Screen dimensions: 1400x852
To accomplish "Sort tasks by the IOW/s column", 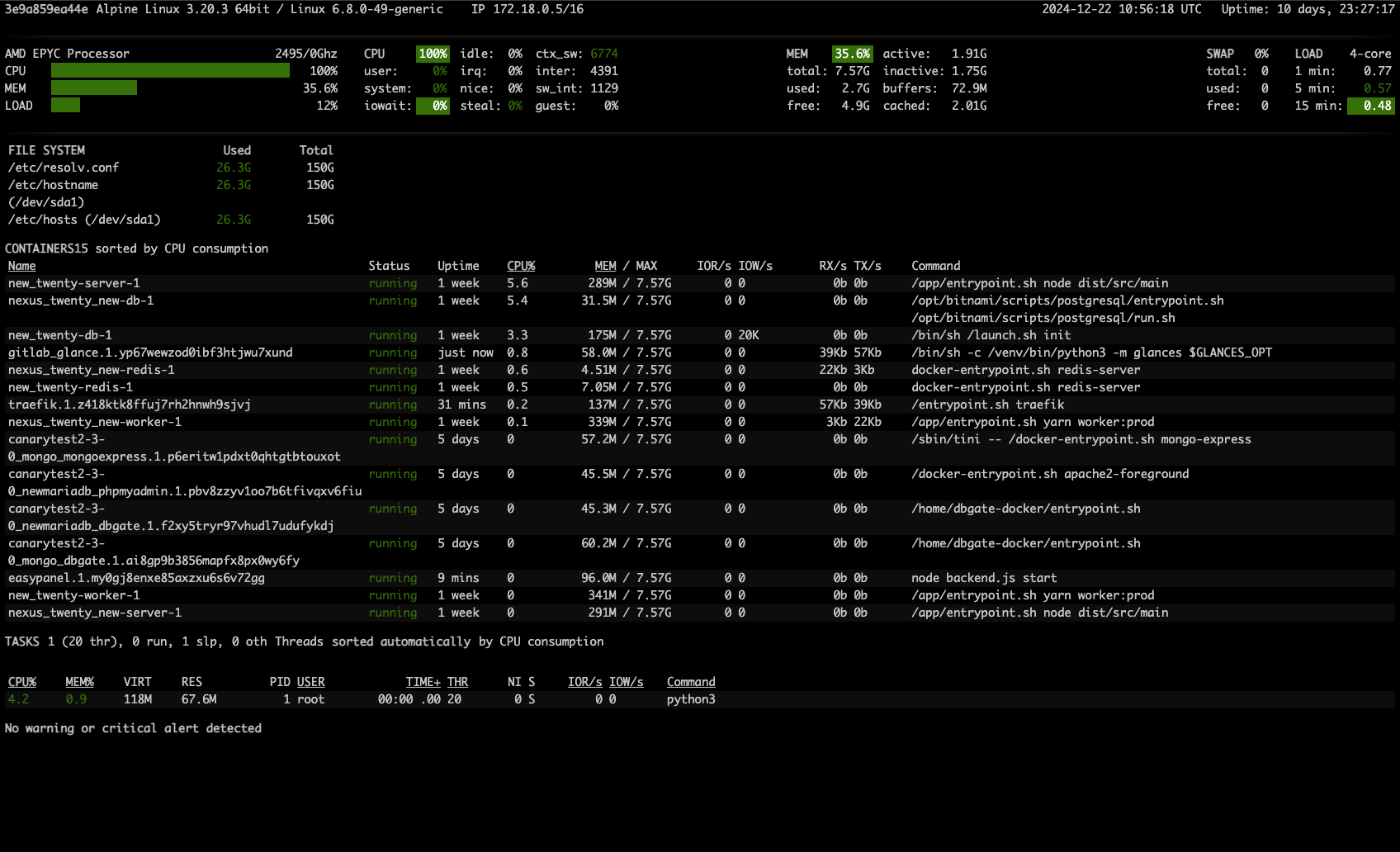I will (x=627, y=681).
